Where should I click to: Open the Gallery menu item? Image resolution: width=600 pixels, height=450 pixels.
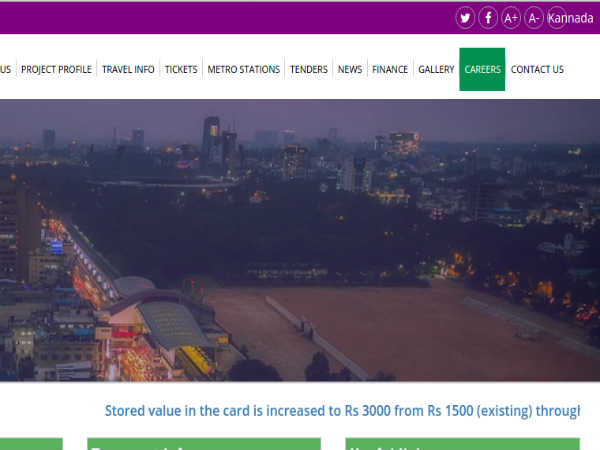[x=436, y=69]
